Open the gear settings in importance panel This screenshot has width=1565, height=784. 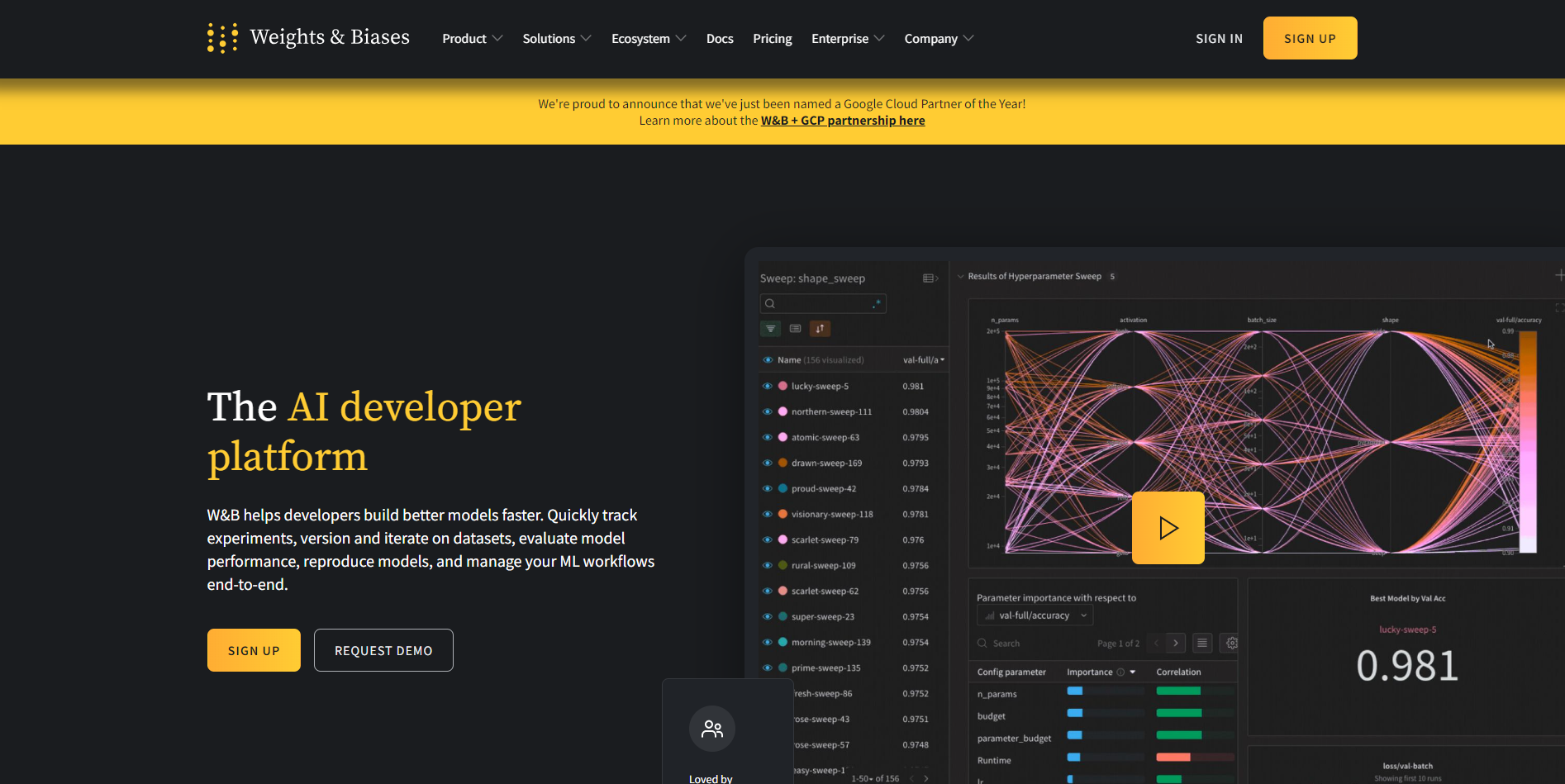(x=1231, y=643)
